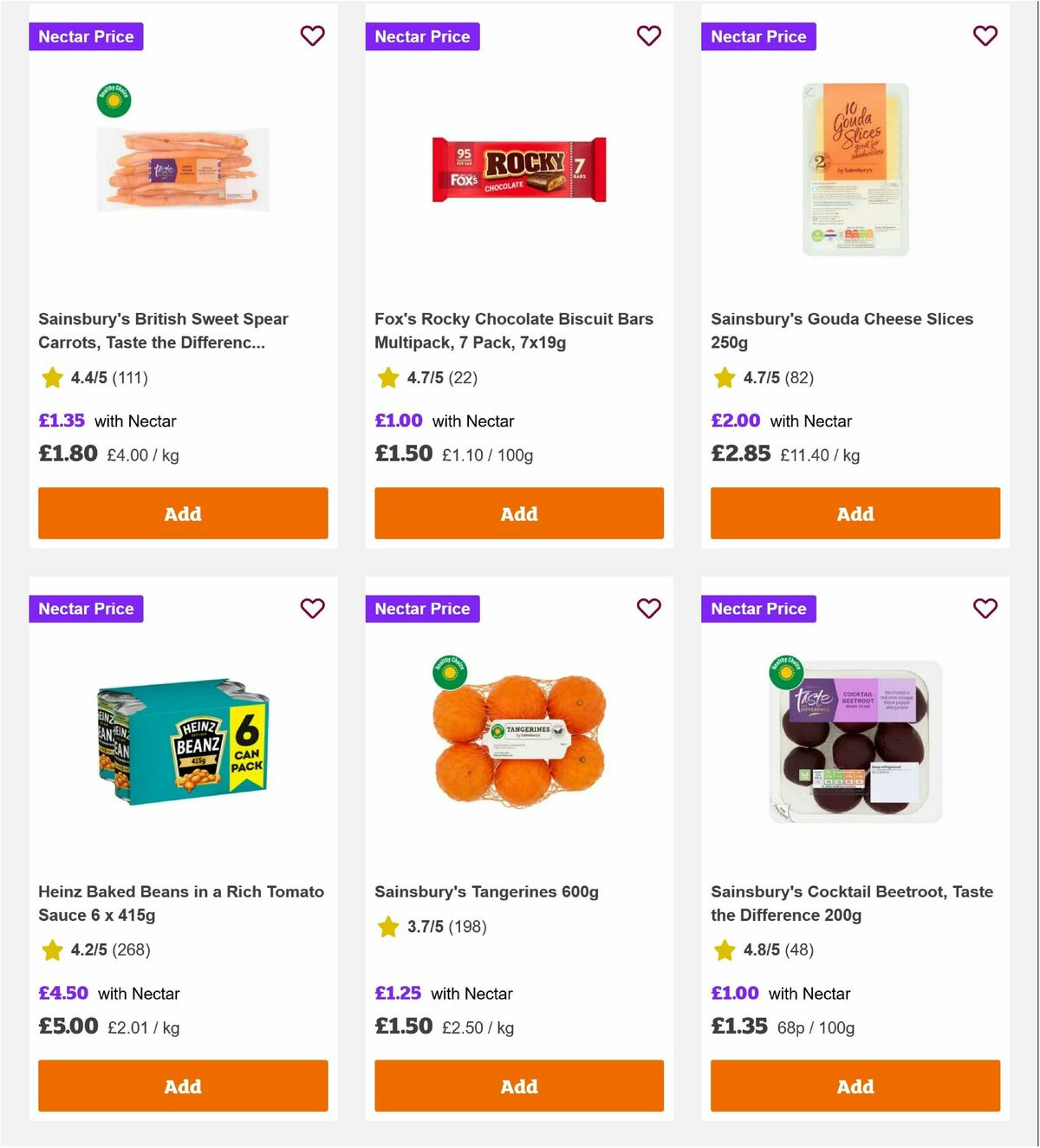The width and height of the screenshot is (1040, 1148).
Task: Open the Fox's Rocky Chocolate Biscuit Bars page
Action: 513,330
